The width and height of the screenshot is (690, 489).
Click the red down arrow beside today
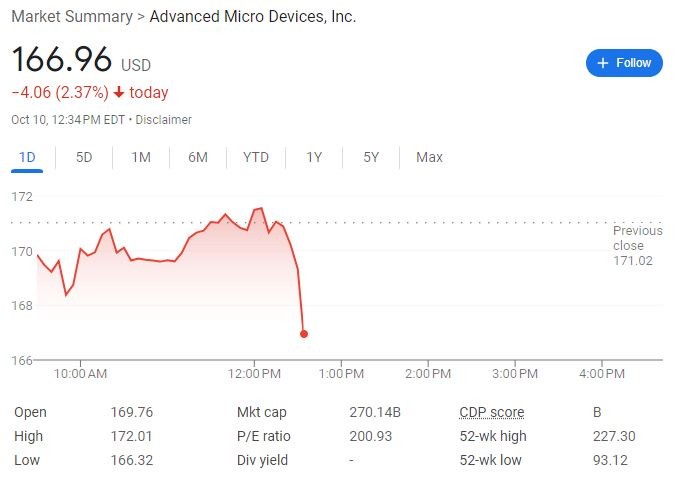pos(119,93)
